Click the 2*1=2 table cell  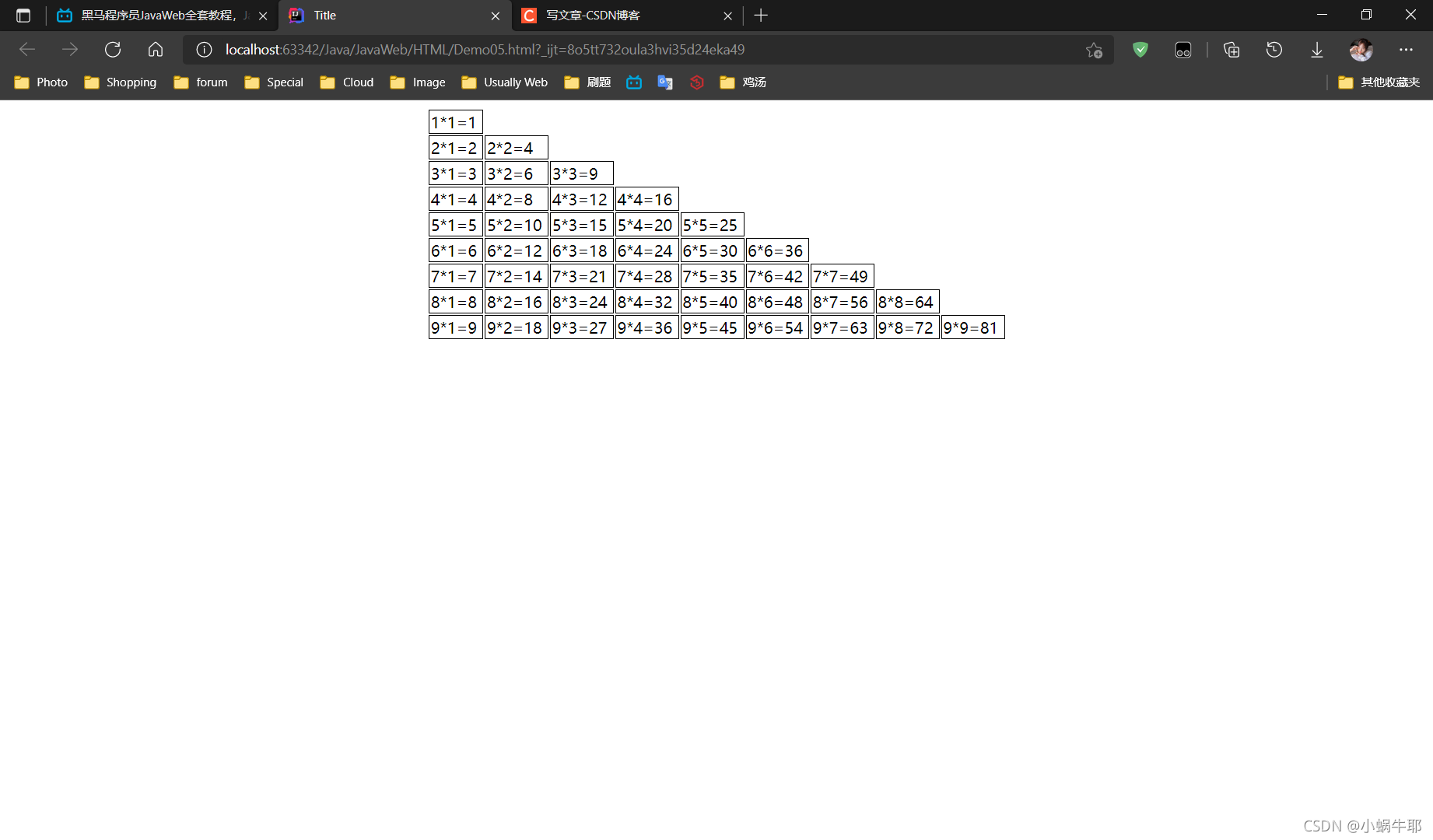point(456,148)
